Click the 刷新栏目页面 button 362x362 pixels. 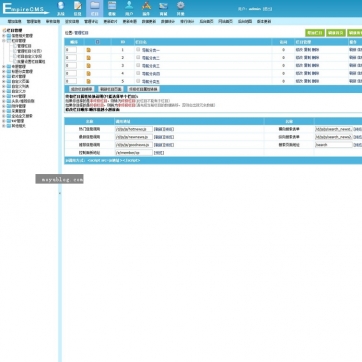(111, 89)
